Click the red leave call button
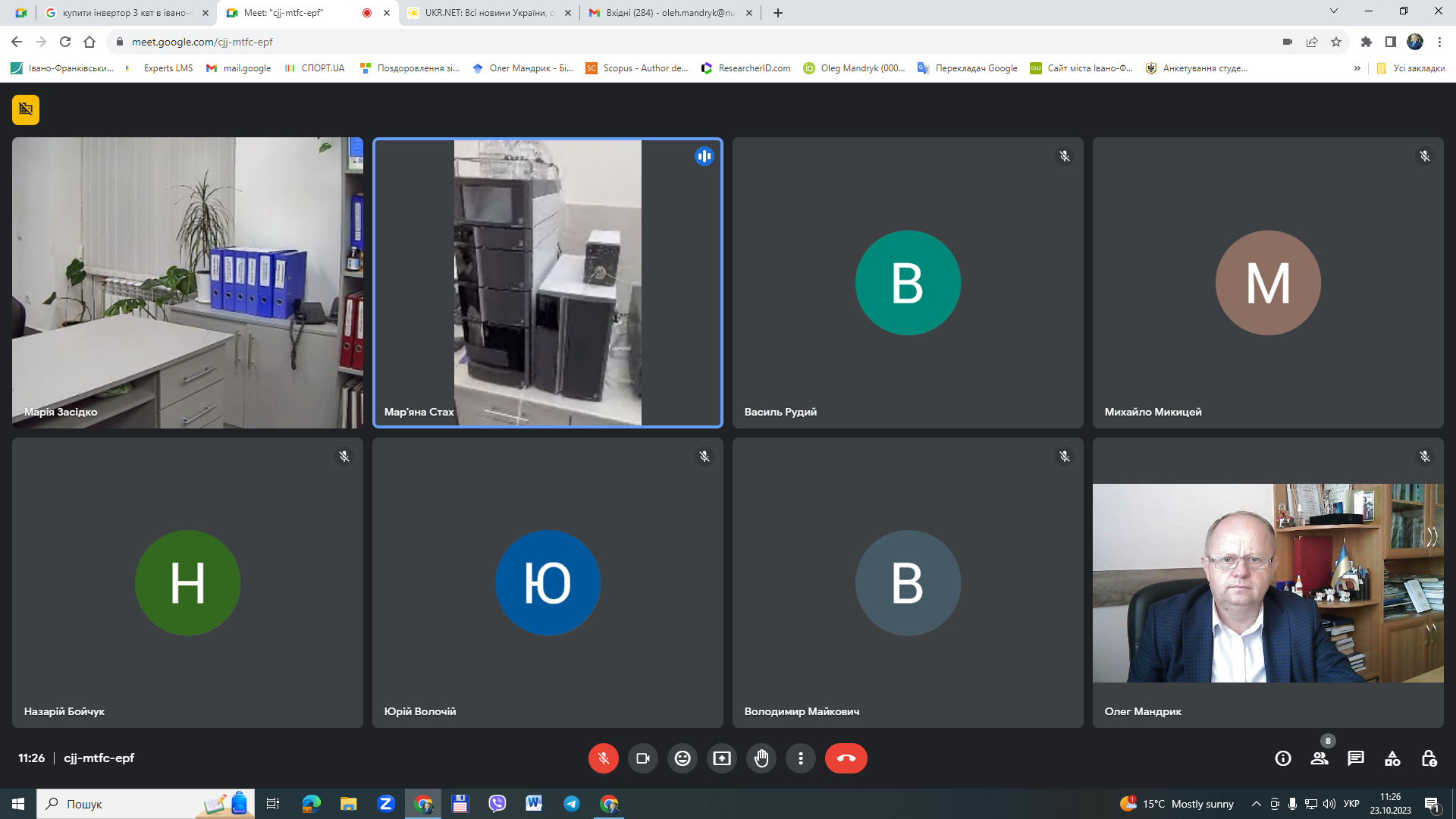 tap(846, 758)
